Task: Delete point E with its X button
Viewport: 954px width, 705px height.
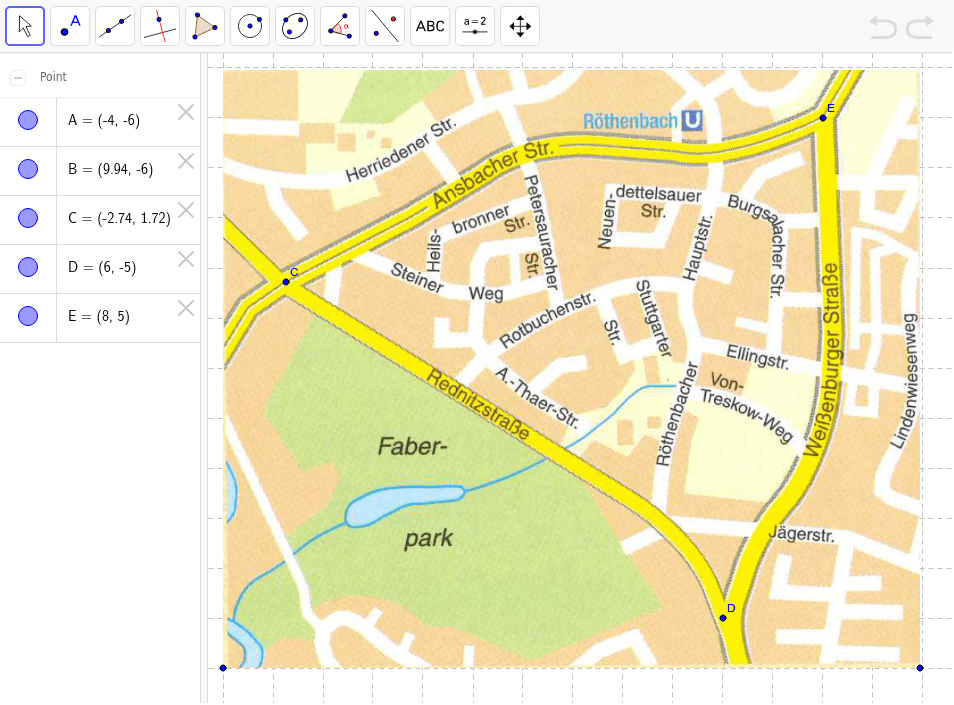Action: pyautogui.click(x=186, y=308)
